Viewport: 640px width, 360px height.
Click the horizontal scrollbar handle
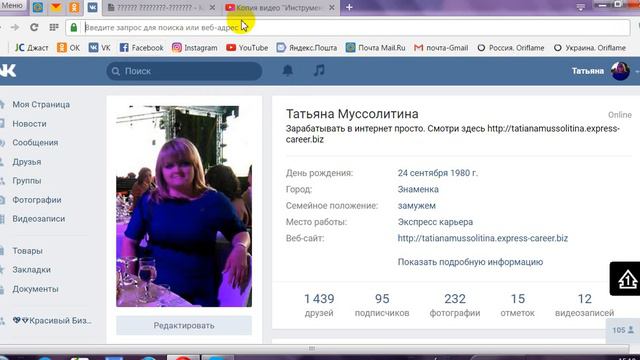pos(312,348)
